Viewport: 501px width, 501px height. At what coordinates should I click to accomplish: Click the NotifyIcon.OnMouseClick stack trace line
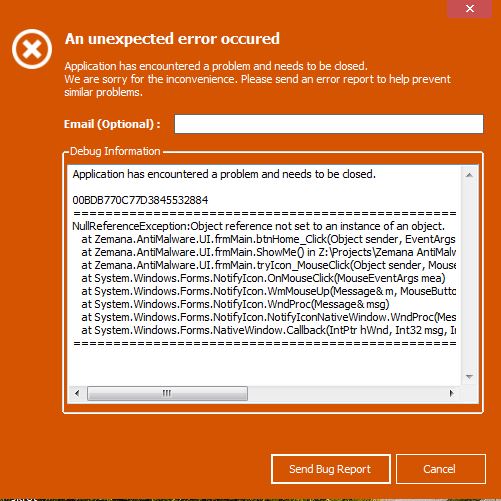point(263,278)
